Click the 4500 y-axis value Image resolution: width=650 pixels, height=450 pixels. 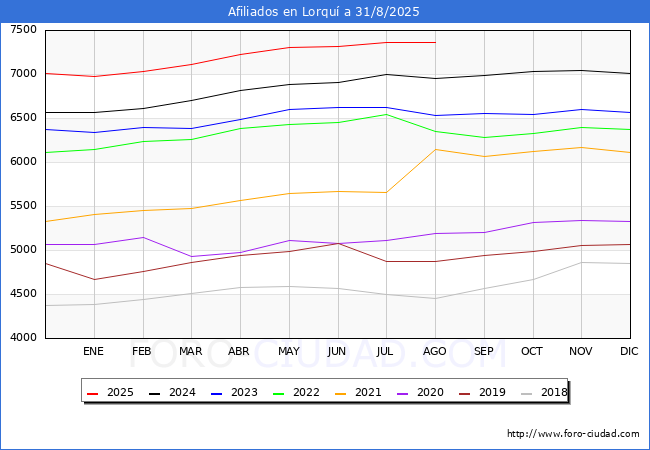coord(24,294)
